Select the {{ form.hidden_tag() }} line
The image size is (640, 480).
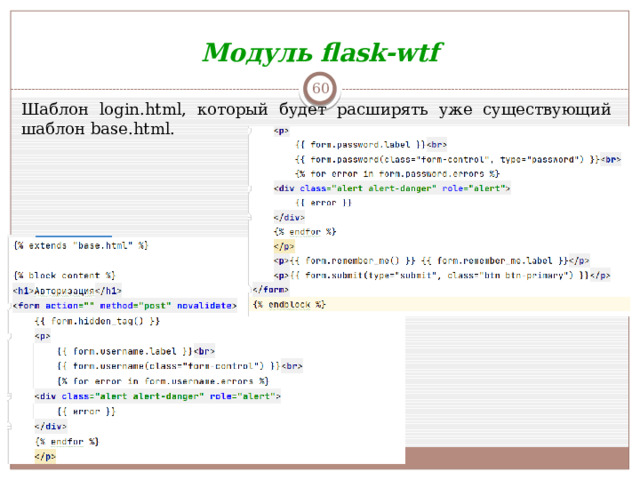point(97,321)
